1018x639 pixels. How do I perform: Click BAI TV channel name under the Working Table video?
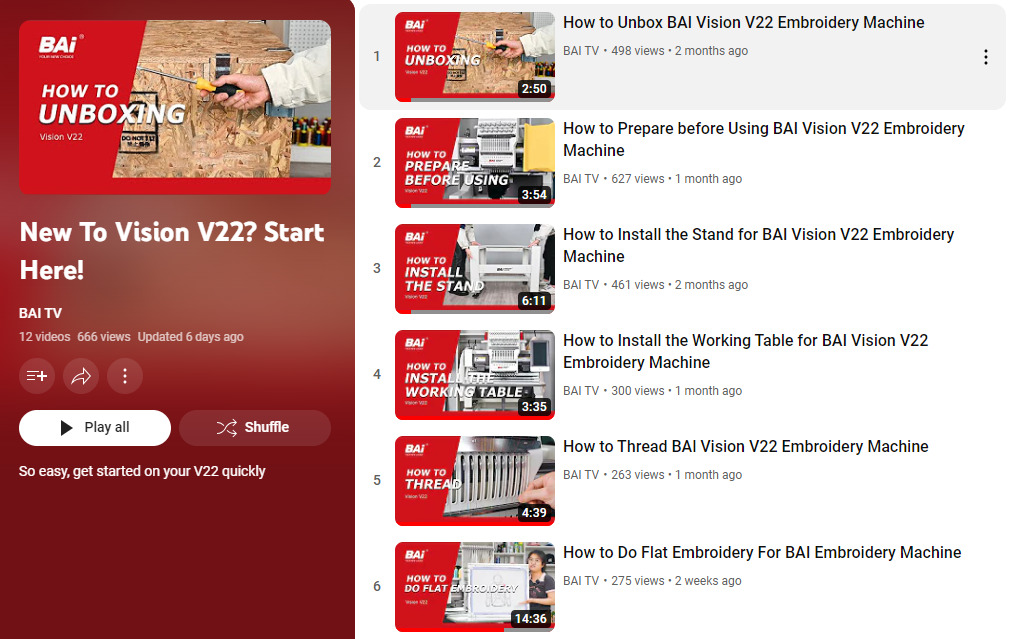(580, 390)
